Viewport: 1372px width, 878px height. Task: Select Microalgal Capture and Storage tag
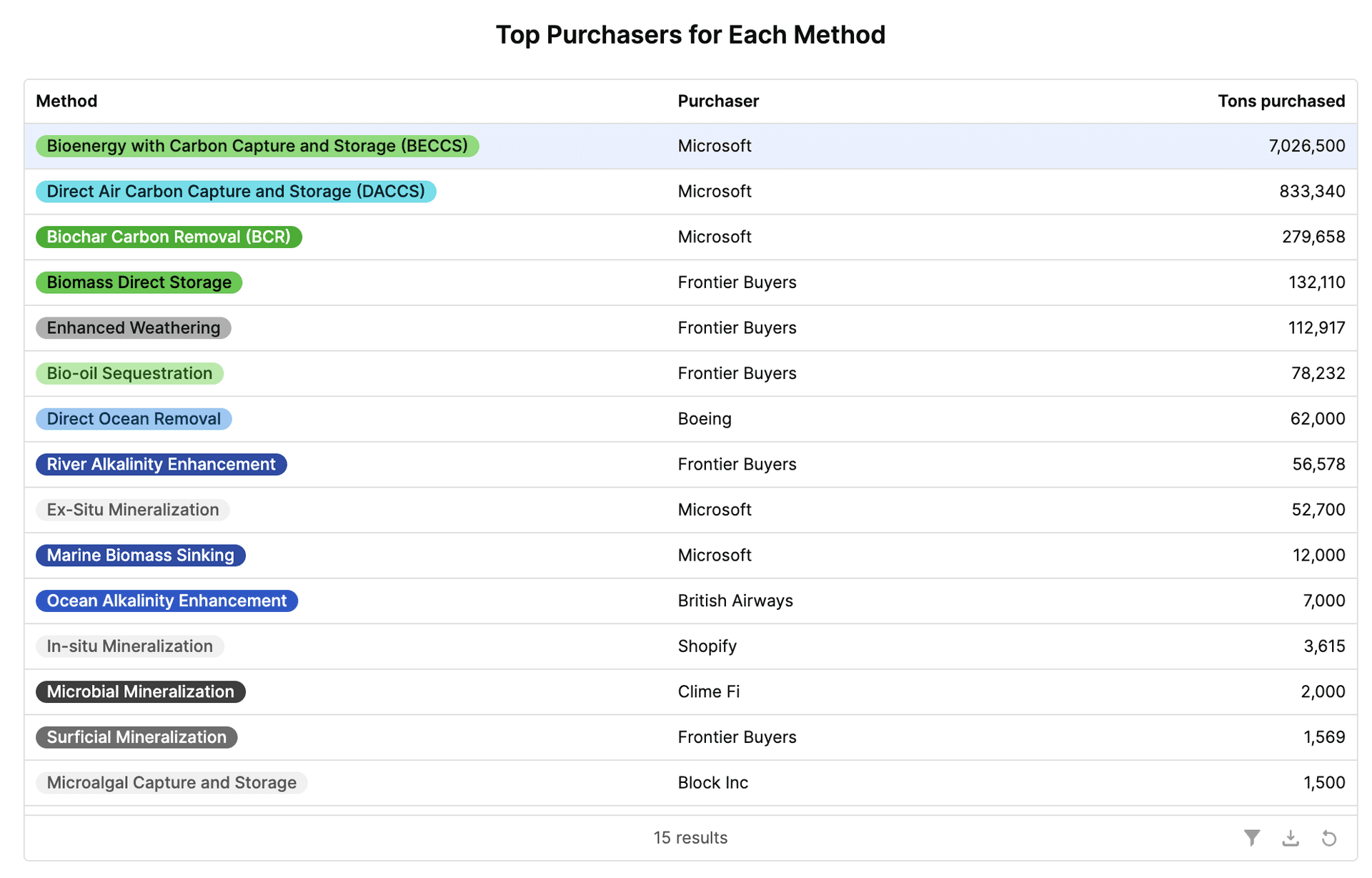171,782
